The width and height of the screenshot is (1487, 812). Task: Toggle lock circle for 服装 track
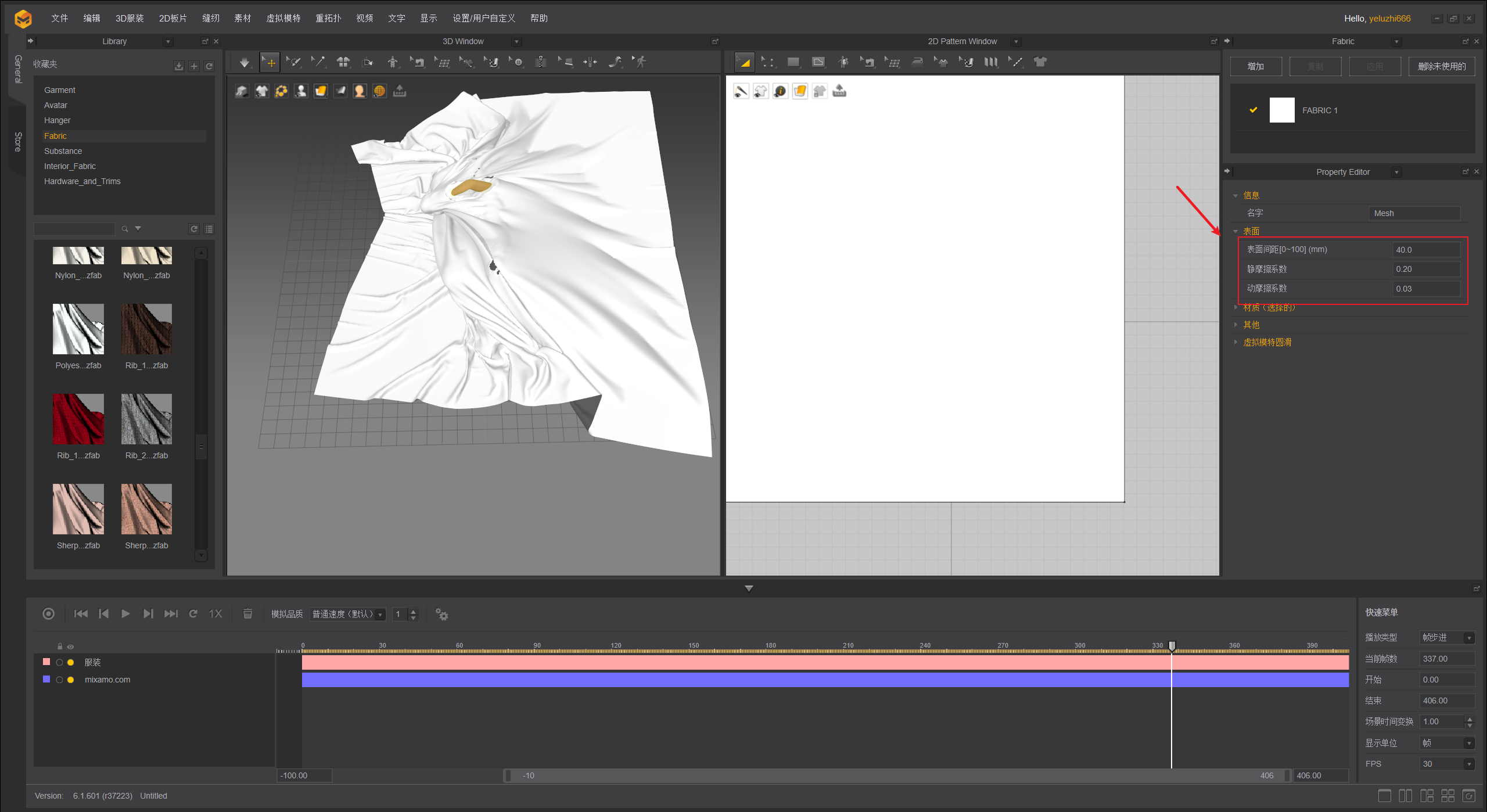tap(59, 663)
